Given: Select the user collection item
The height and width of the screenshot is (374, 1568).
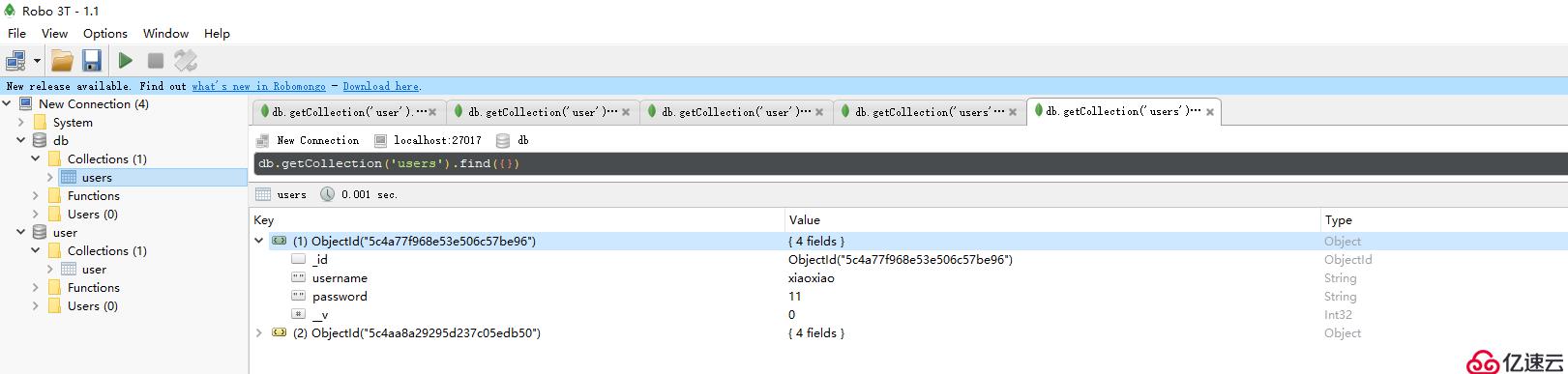Looking at the screenshot, I should pyautogui.click(x=94, y=269).
